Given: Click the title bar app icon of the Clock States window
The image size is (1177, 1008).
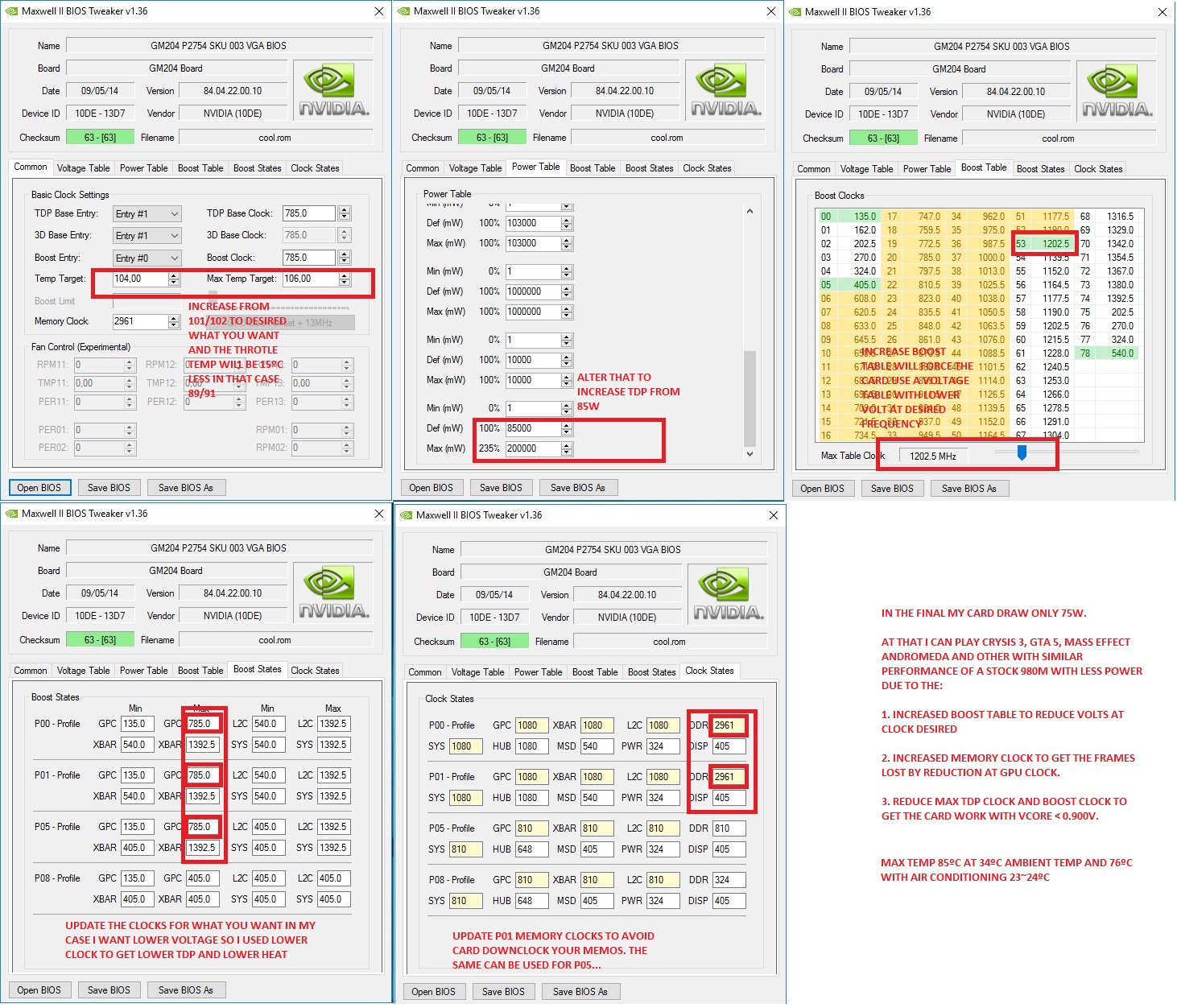Looking at the screenshot, I should pyautogui.click(x=406, y=515).
